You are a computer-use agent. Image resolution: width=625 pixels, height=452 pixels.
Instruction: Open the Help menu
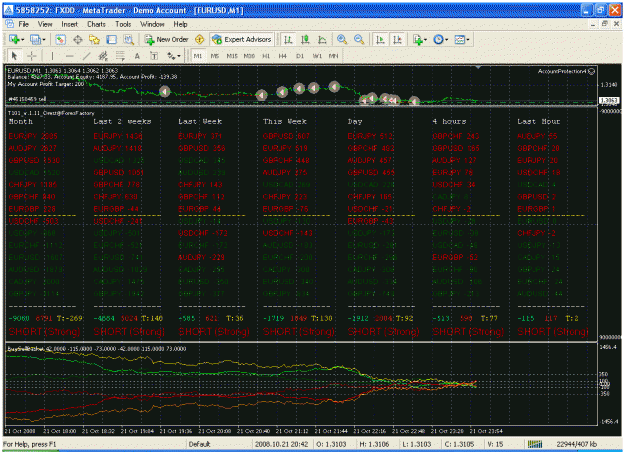click(x=180, y=24)
